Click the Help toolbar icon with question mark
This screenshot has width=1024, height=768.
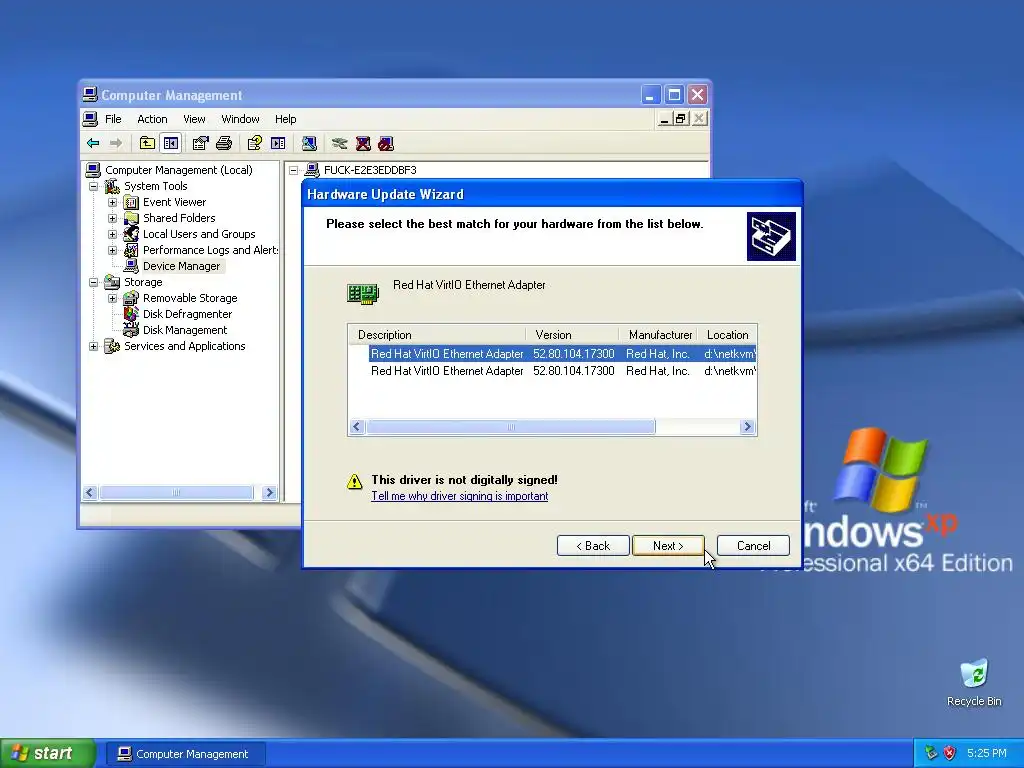pyautogui.click(x=255, y=143)
